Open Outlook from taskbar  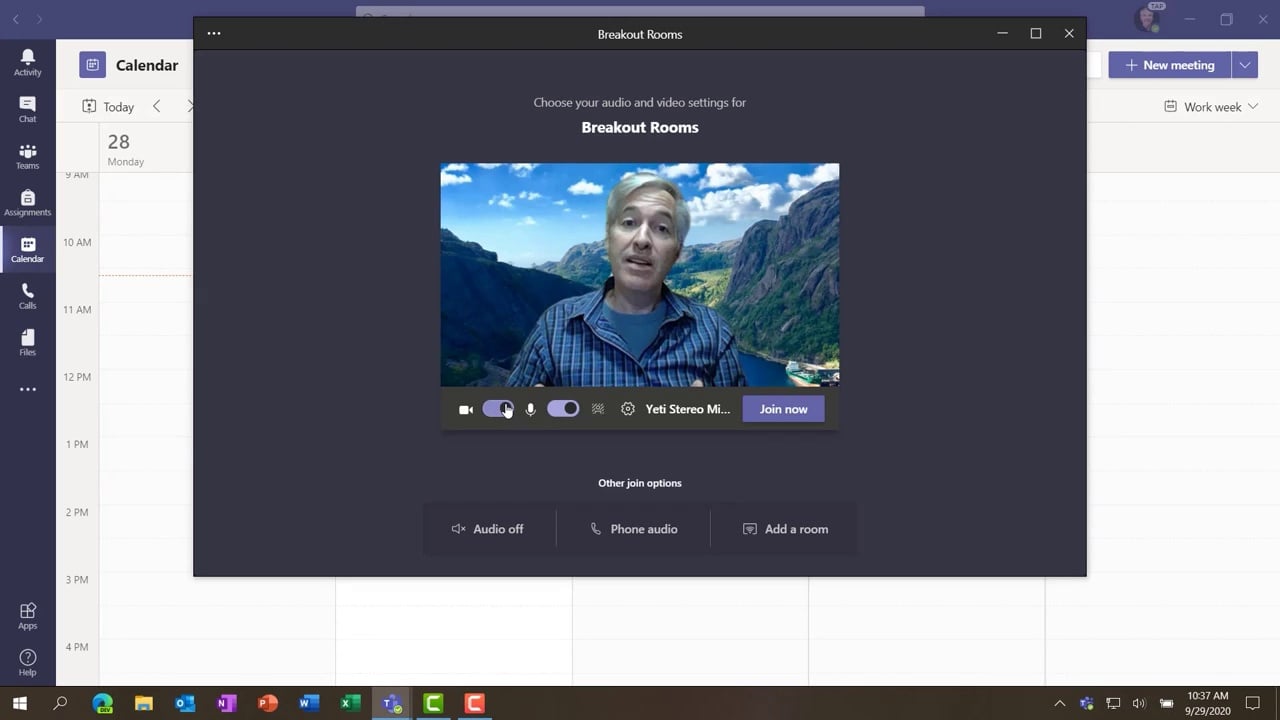coord(185,703)
